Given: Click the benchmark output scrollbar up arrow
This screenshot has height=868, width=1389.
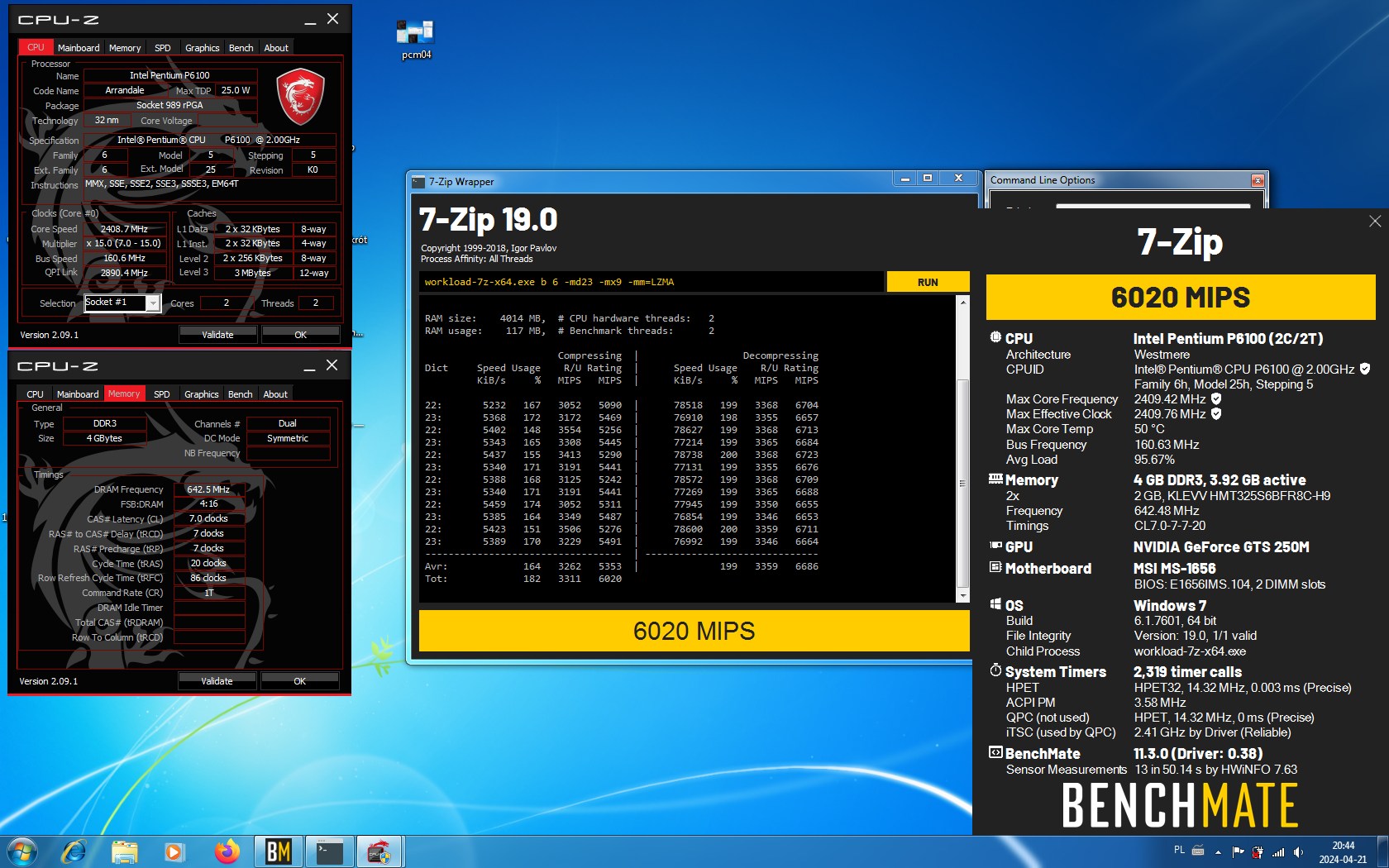Looking at the screenshot, I should coord(962,303).
